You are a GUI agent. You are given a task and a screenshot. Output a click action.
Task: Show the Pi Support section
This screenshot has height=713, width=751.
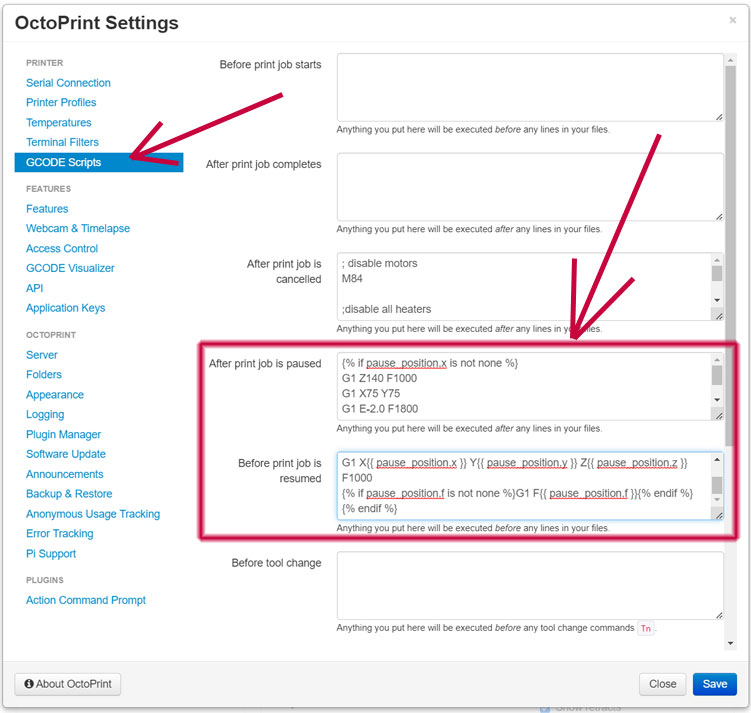click(x=51, y=553)
